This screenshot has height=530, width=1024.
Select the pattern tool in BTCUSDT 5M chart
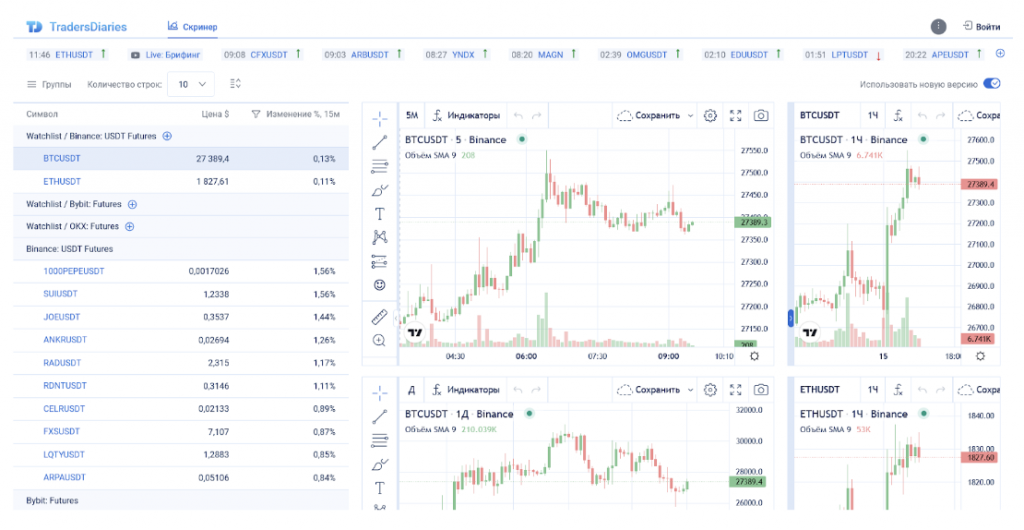pos(379,238)
